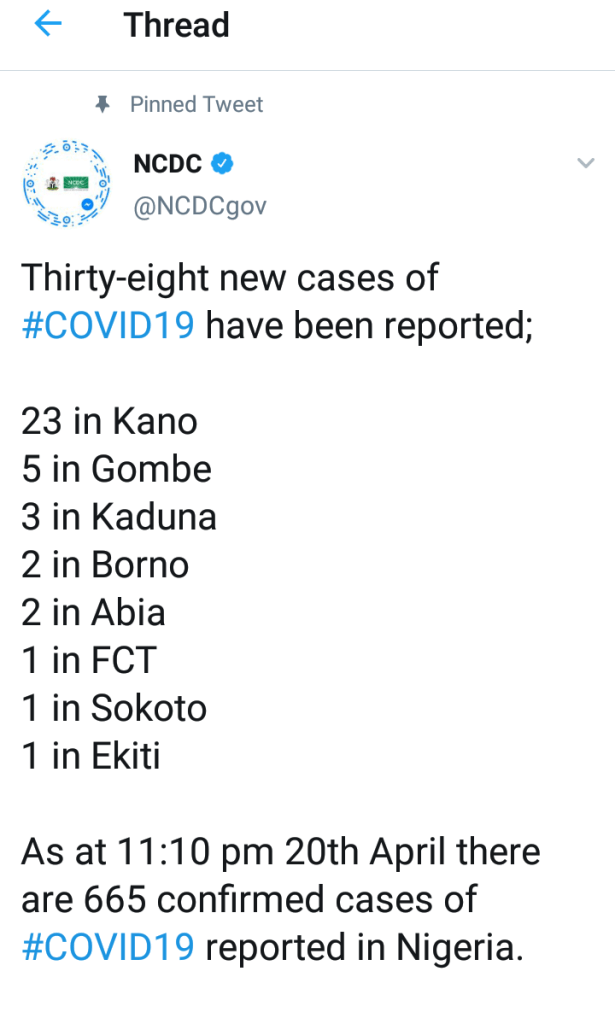Click the blue verified badge next to NCDC
The image size is (615, 1024).
pos(224,163)
